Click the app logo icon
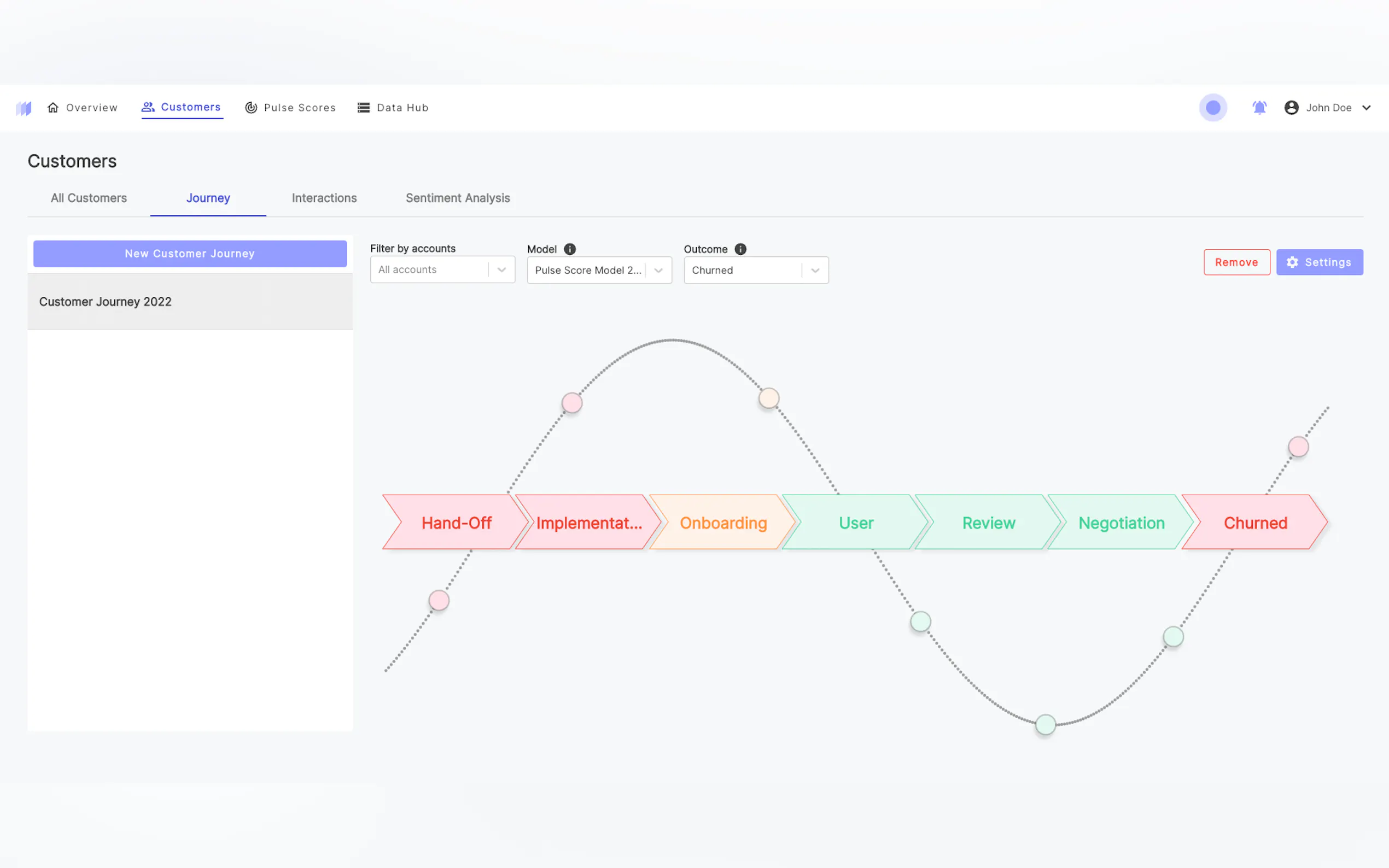The width and height of the screenshot is (1389, 868). pos(24,108)
